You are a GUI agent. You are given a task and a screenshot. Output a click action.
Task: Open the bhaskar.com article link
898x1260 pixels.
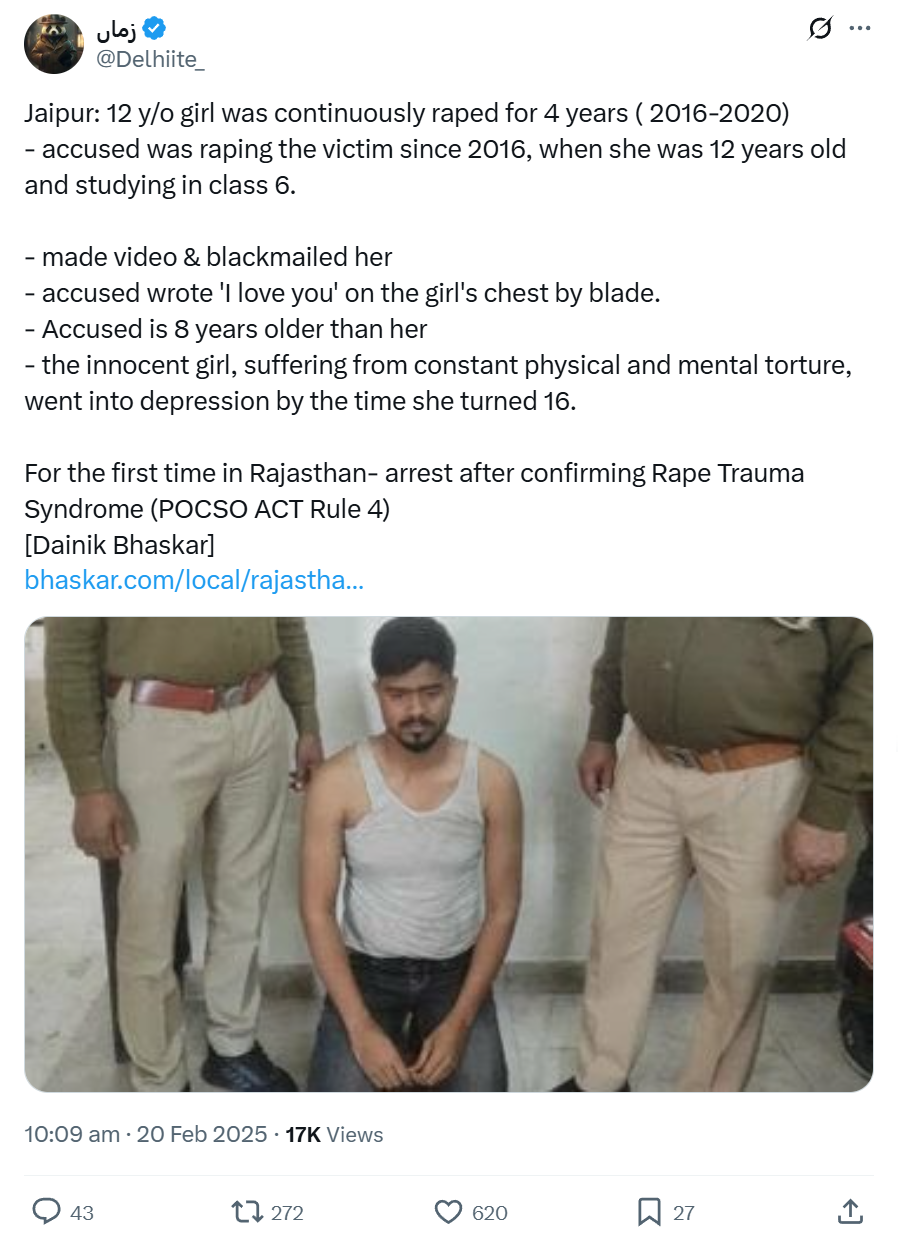point(194,580)
